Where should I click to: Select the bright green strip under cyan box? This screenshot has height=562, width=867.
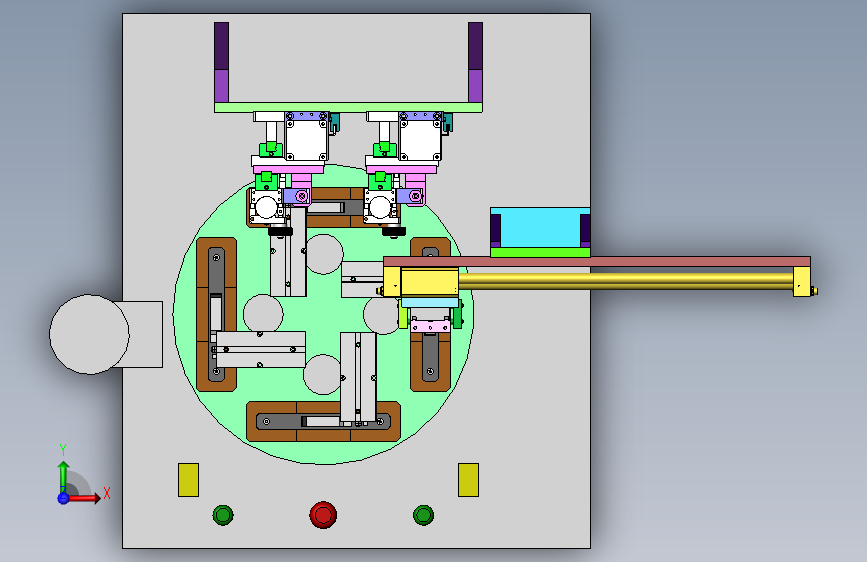click(540, 252)
